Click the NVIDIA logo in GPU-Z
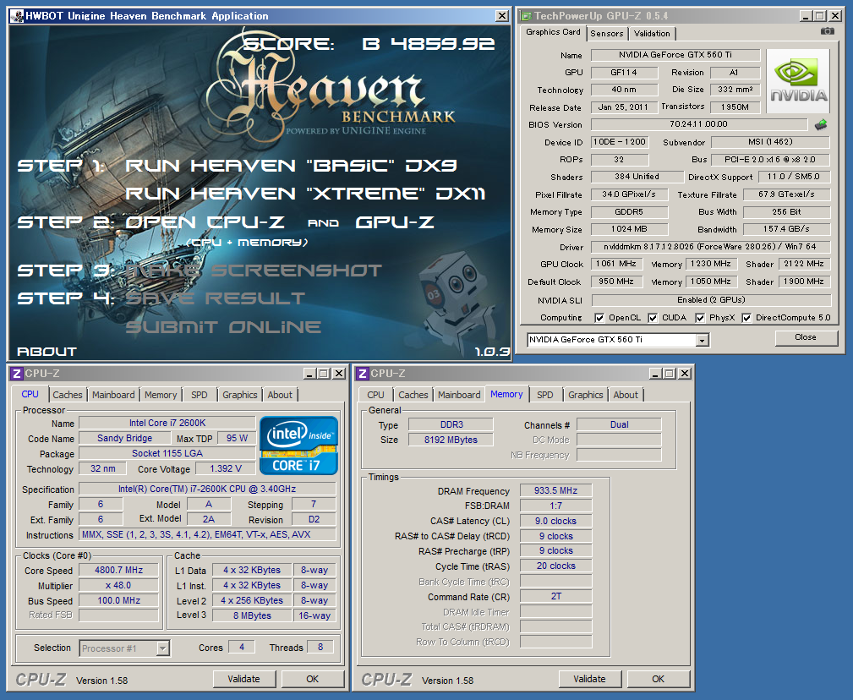The image size is (853, 700). 798,80
